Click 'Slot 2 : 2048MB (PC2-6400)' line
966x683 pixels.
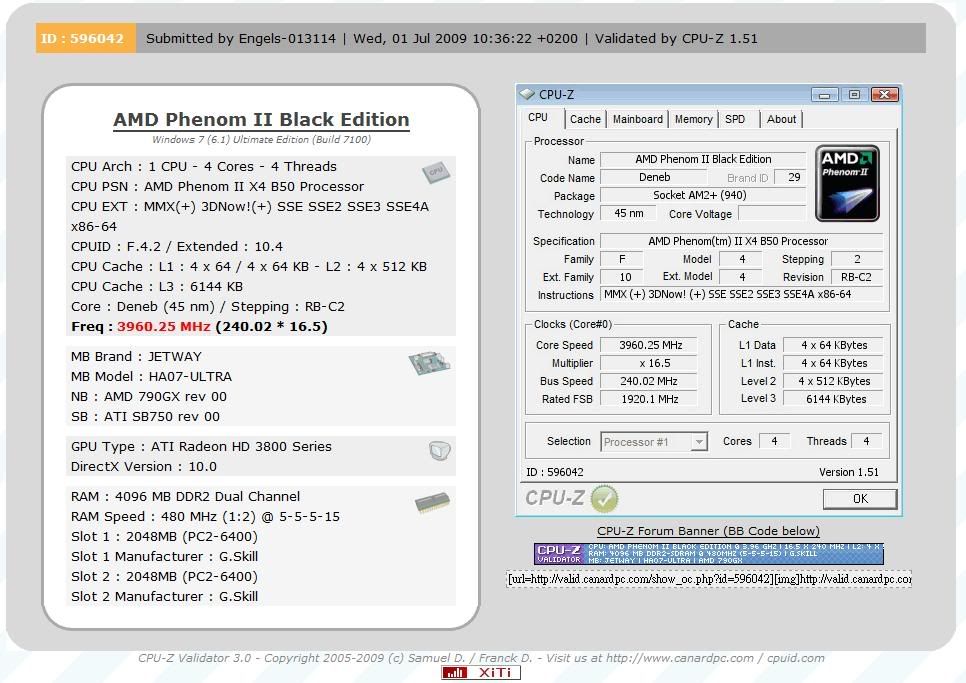(x=164, y=576)
